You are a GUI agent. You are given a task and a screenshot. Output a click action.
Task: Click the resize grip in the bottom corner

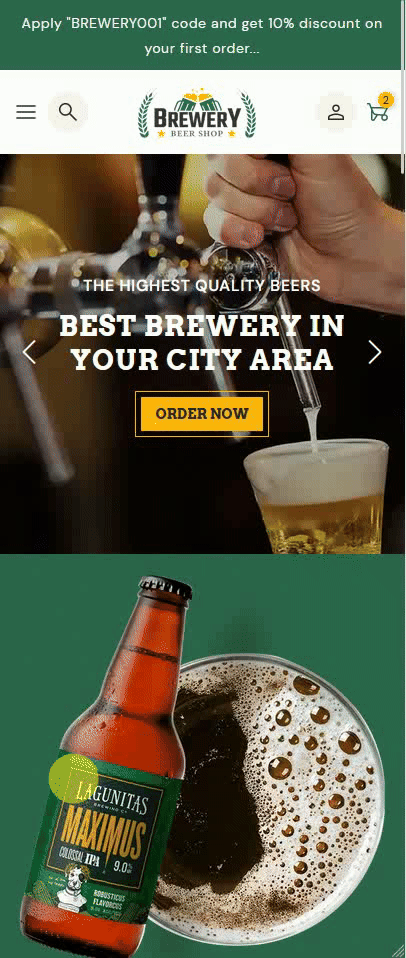point(400,952)
